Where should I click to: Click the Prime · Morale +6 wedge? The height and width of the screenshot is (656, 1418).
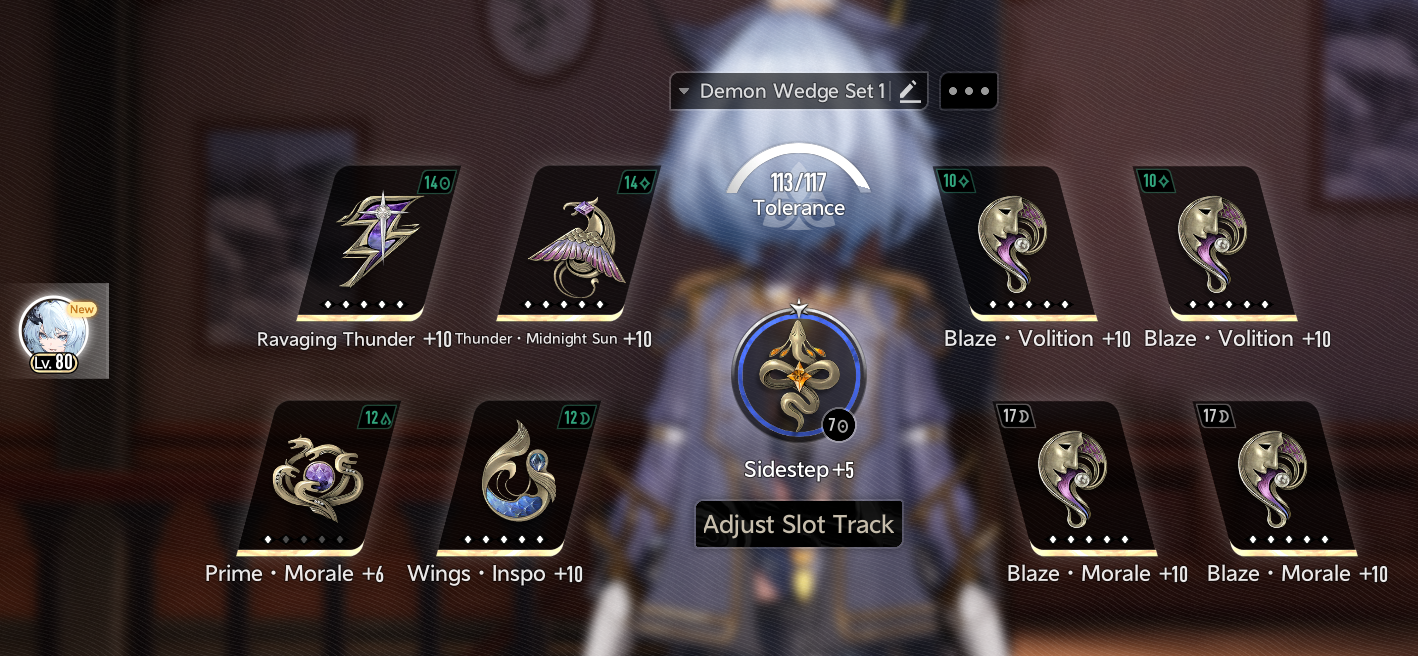point(318,479)
